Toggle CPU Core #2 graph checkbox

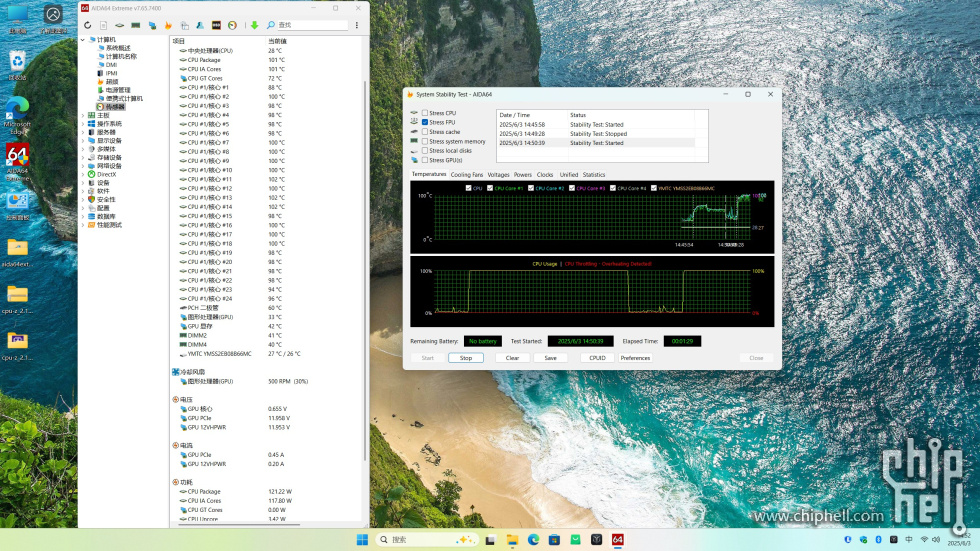[531, 188]
